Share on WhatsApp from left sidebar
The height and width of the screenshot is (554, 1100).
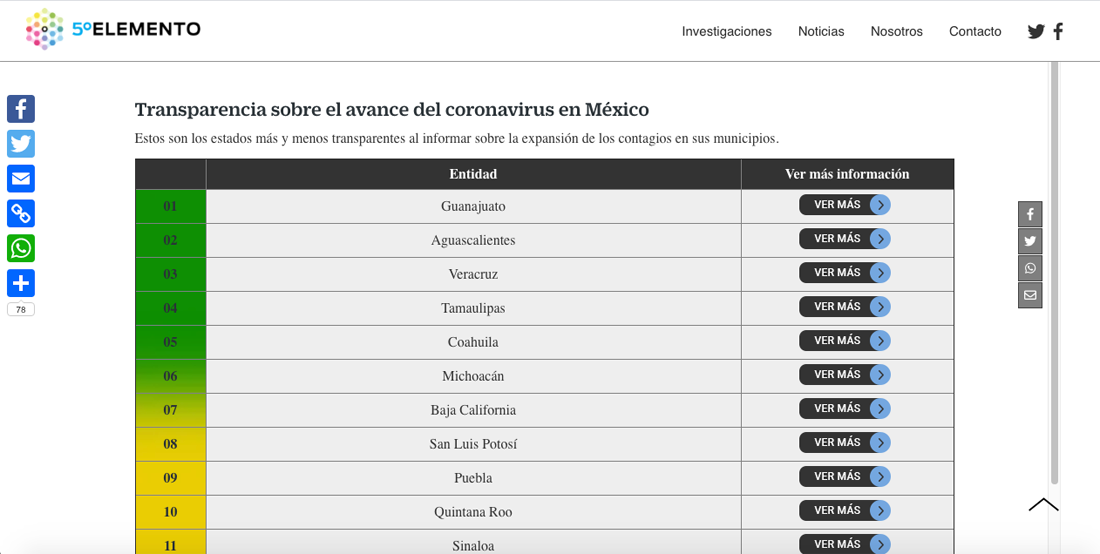21,248
